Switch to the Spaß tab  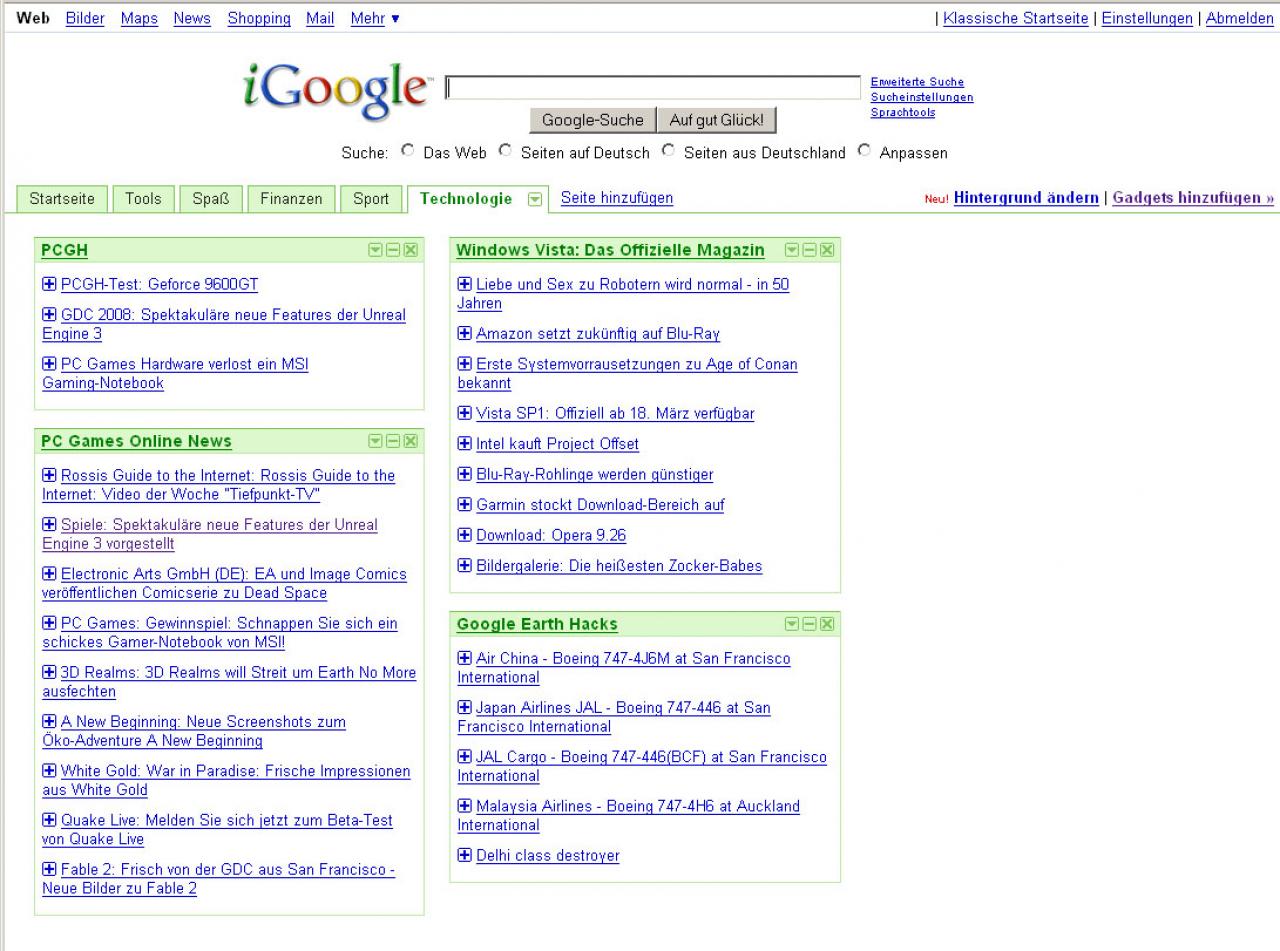click(211, 198)
